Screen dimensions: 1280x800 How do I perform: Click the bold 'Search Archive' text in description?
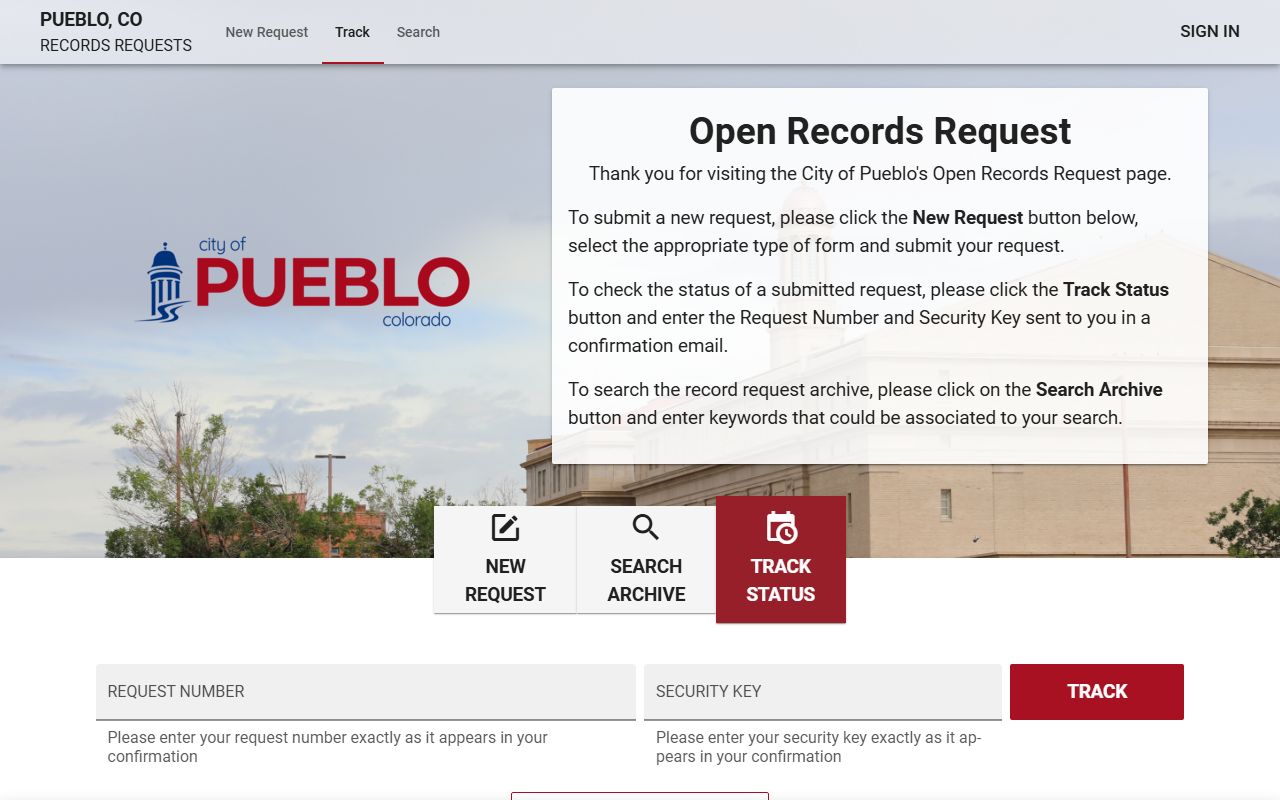coord(1099,389)
